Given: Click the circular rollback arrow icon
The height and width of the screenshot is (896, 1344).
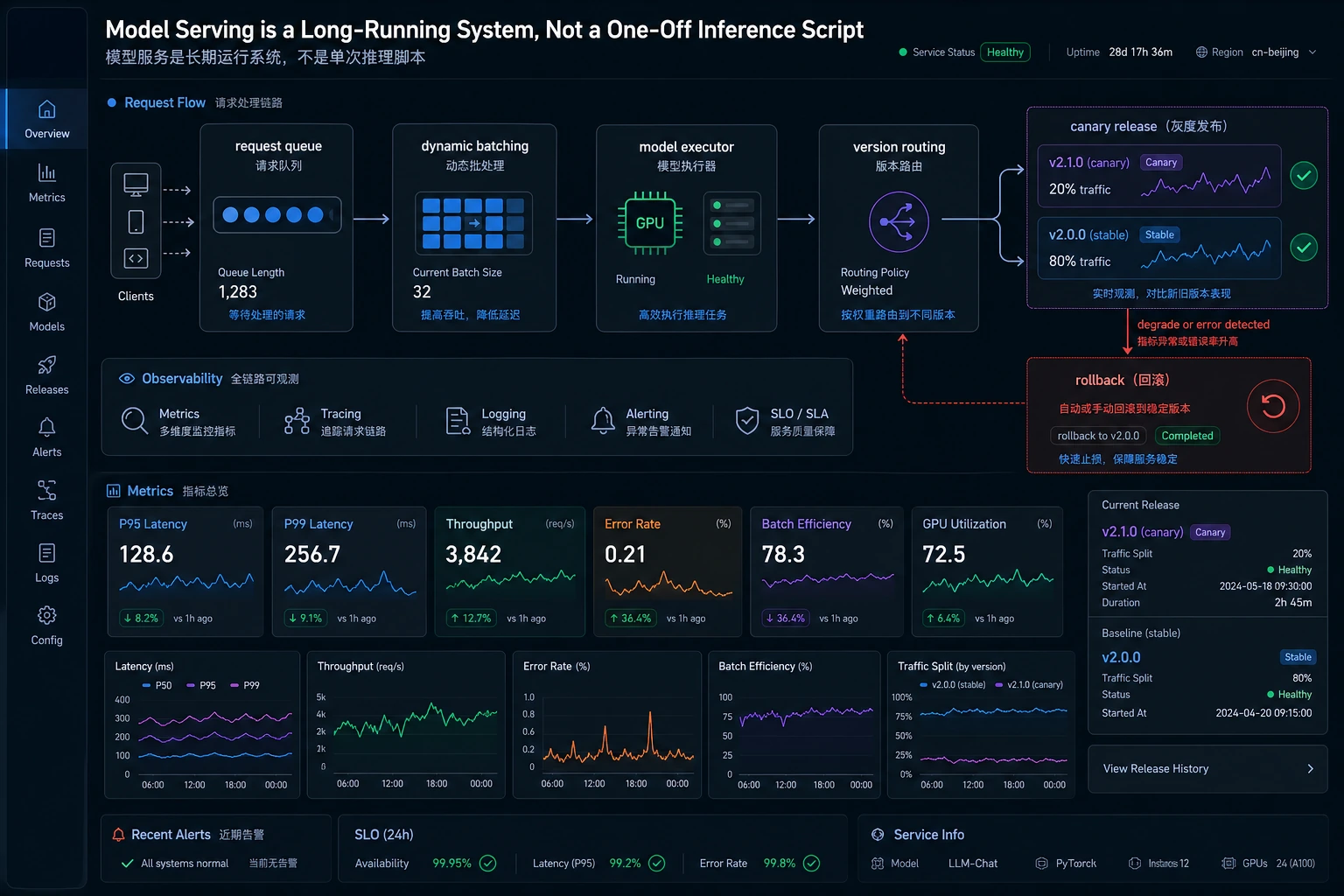Looking at the screenshot, I should point(1273,406).
